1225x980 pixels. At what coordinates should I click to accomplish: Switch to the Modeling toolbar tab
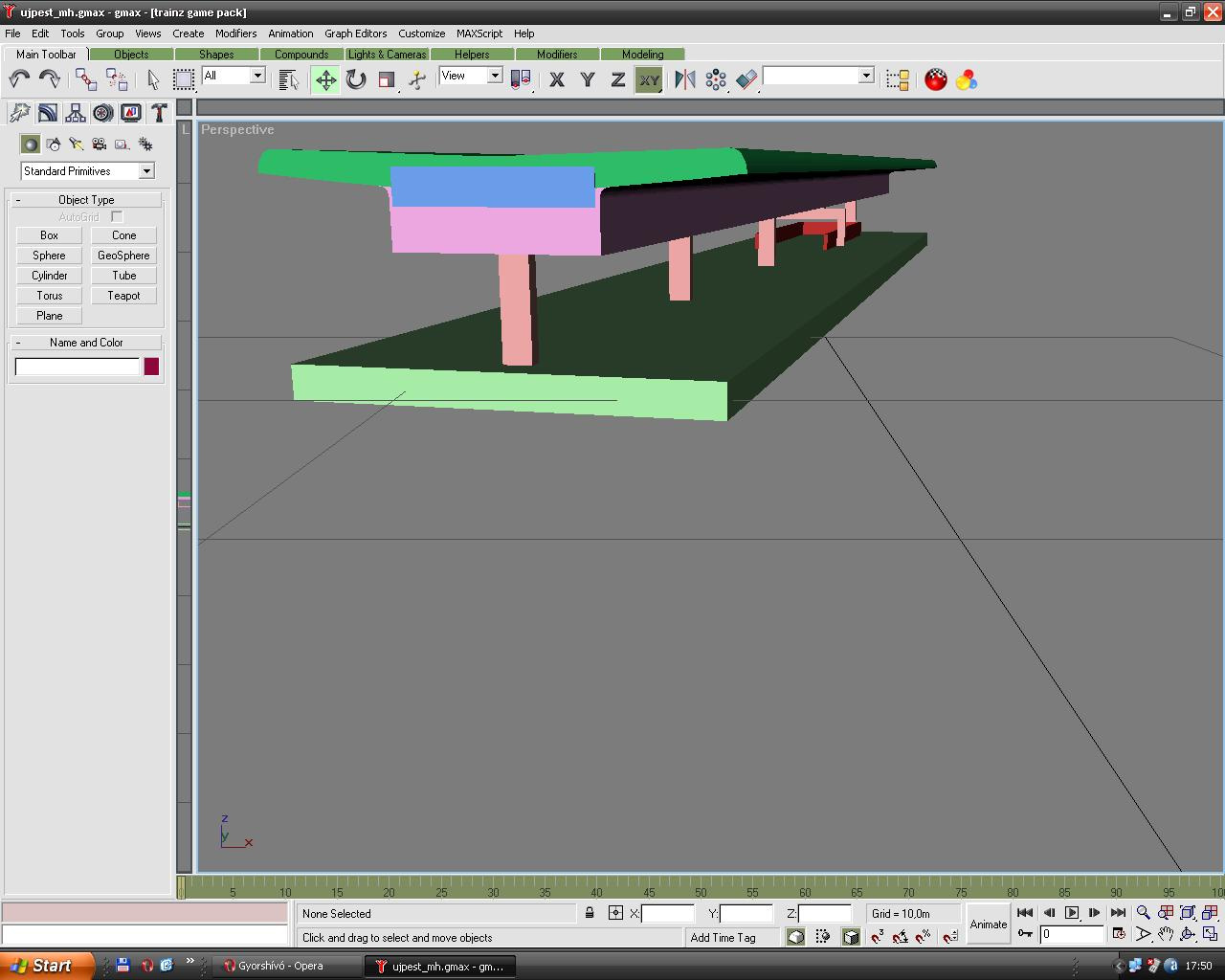pos(643,55)
